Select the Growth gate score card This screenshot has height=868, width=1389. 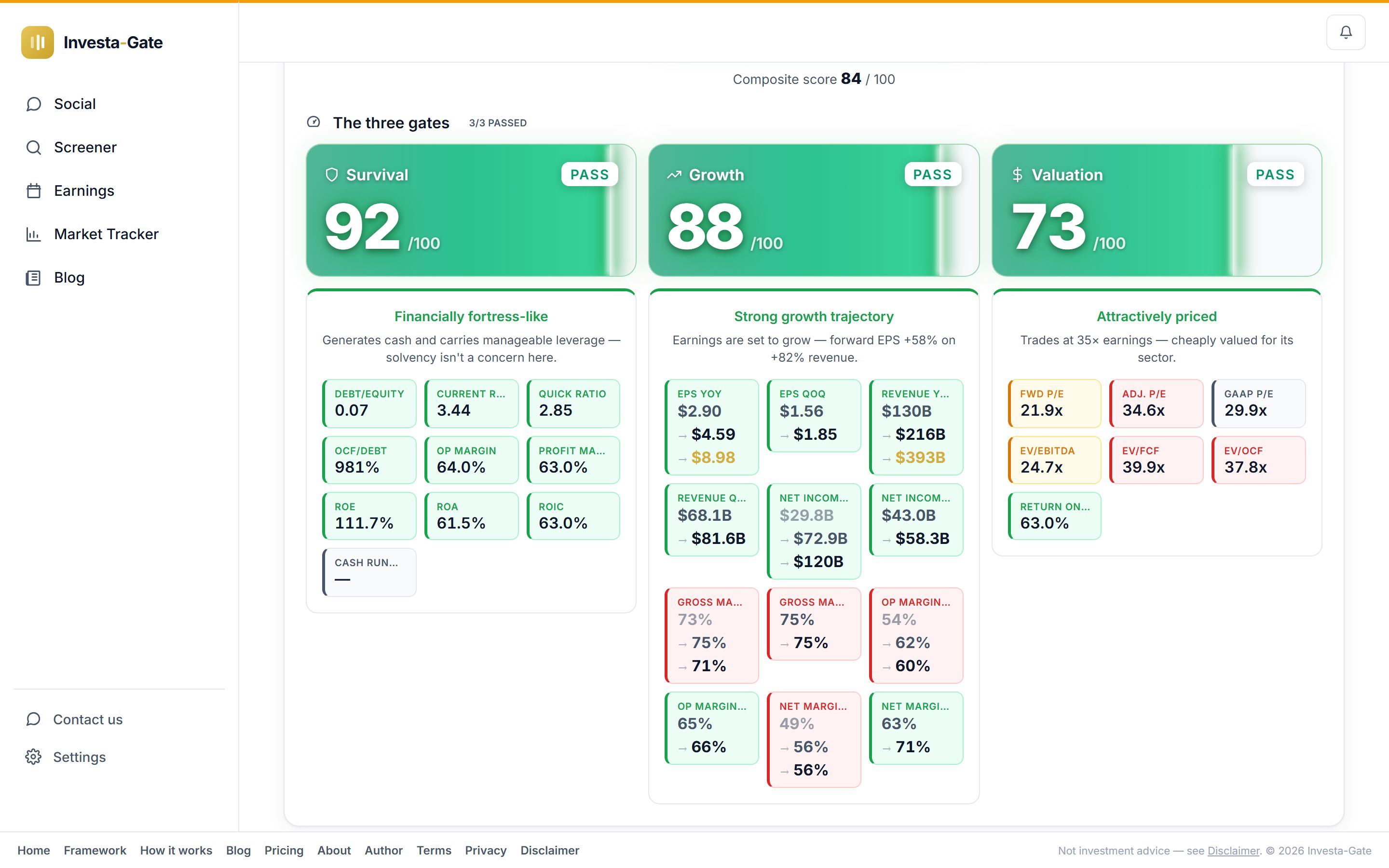click(x=814, y=210)
